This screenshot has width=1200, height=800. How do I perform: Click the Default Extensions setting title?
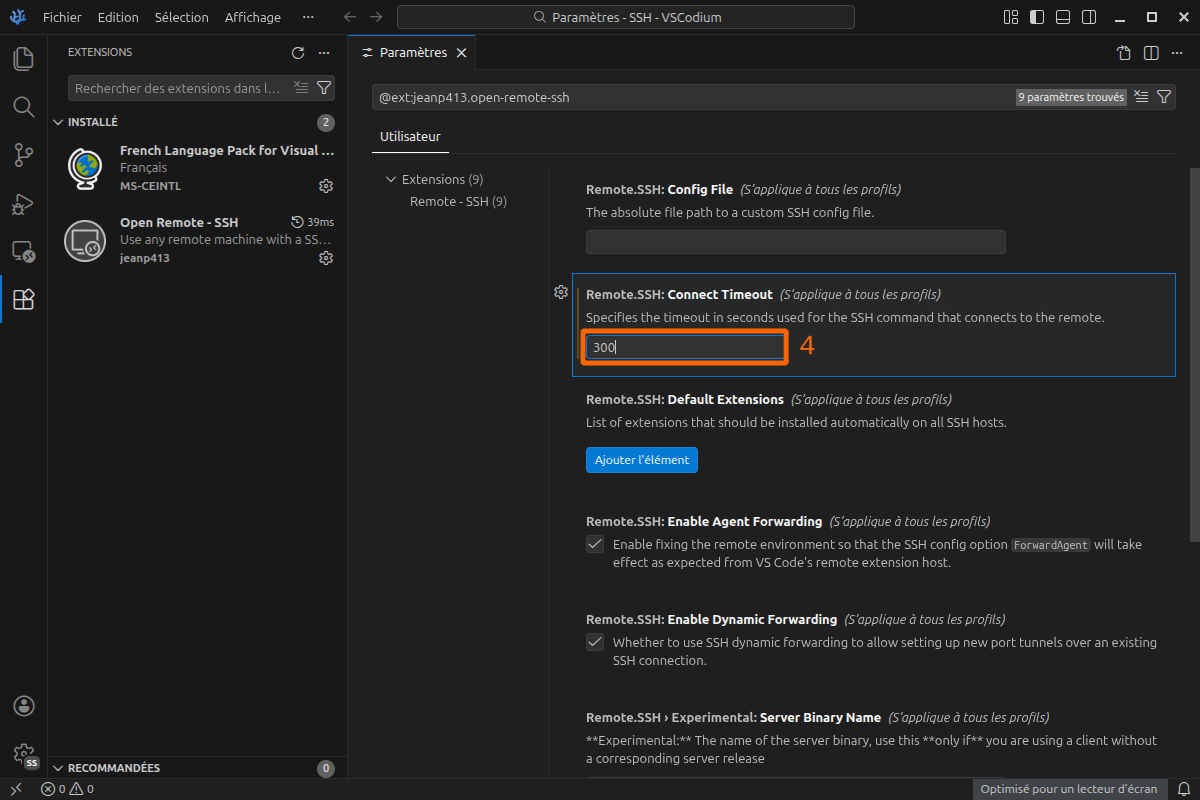[x=685, y=400]
